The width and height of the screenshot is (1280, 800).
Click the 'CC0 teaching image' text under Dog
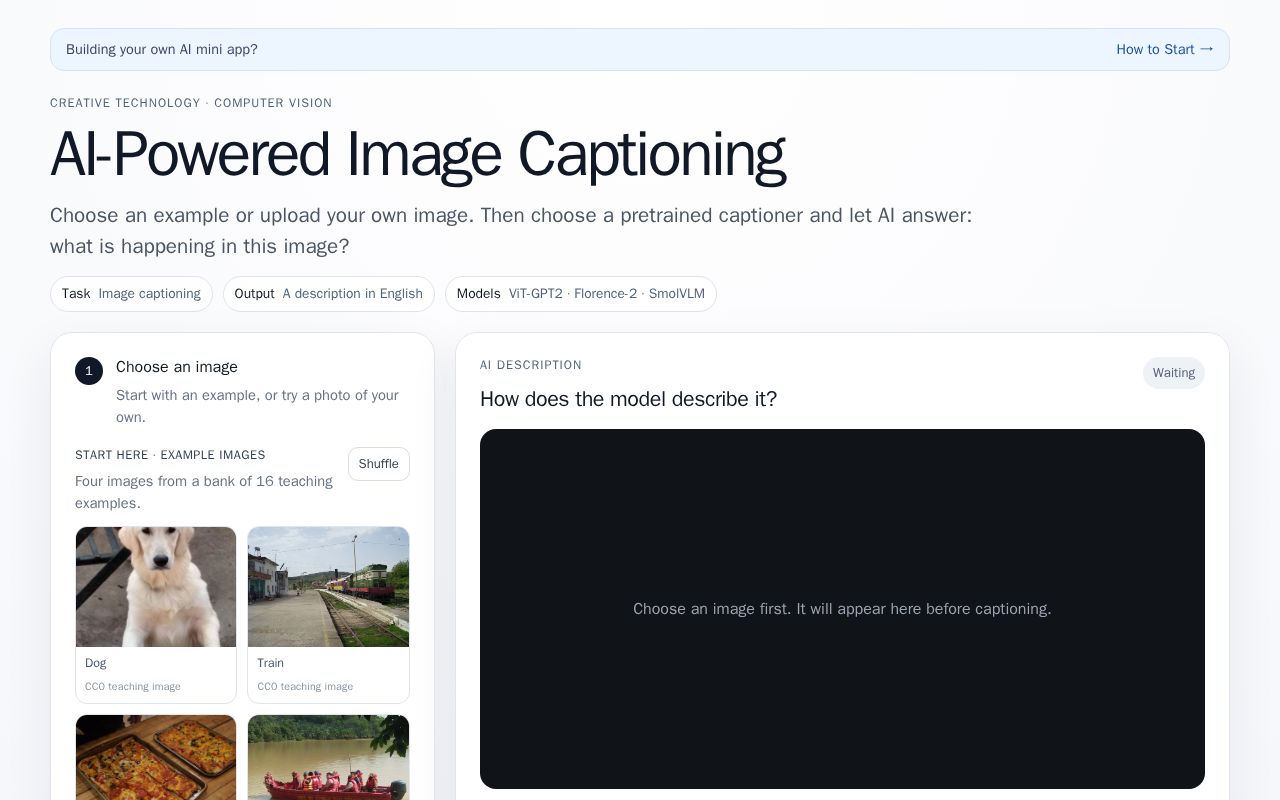pyautogui.click(x=133, y=686)
